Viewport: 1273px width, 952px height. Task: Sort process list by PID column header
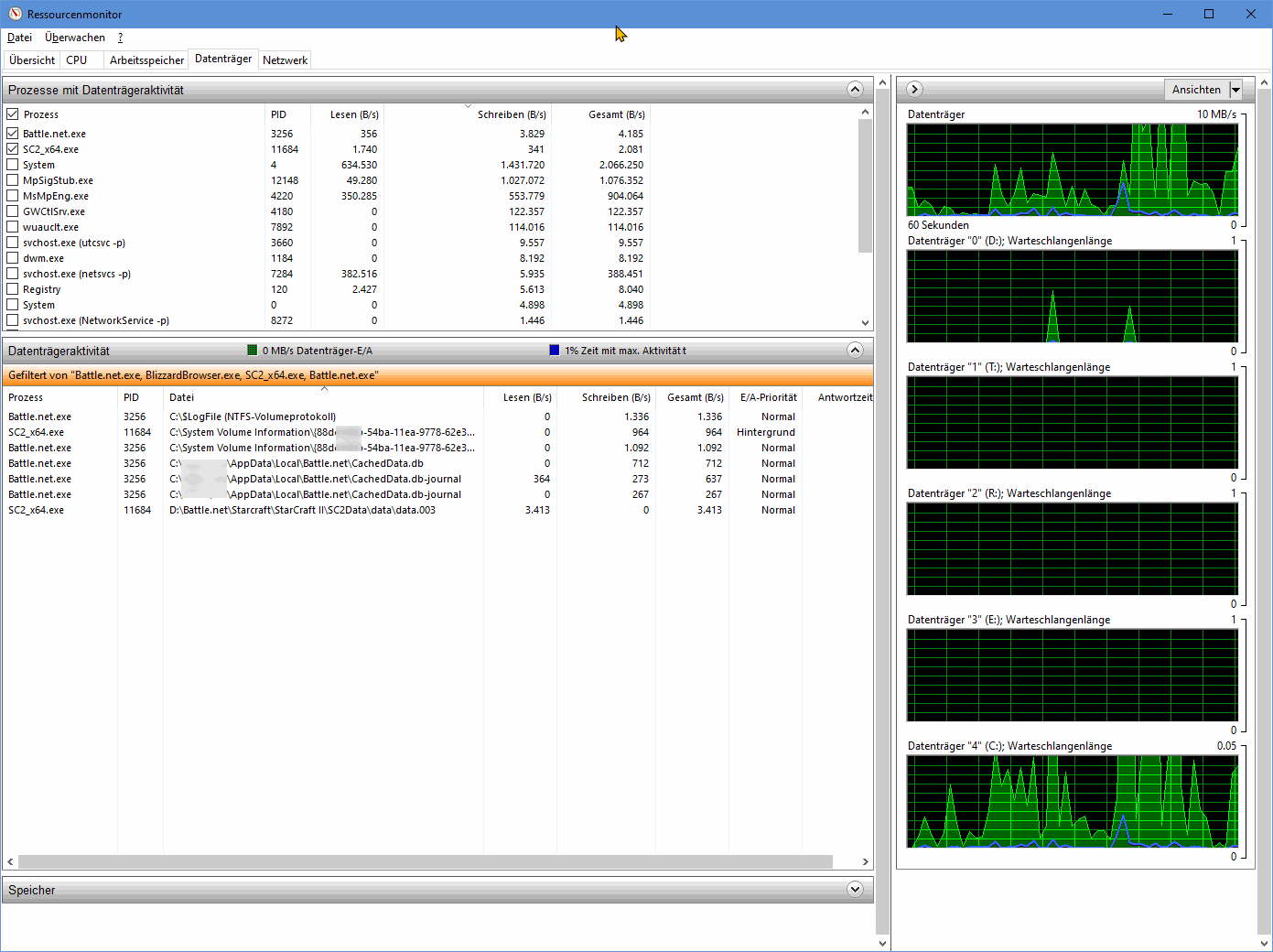click(287, 114)
